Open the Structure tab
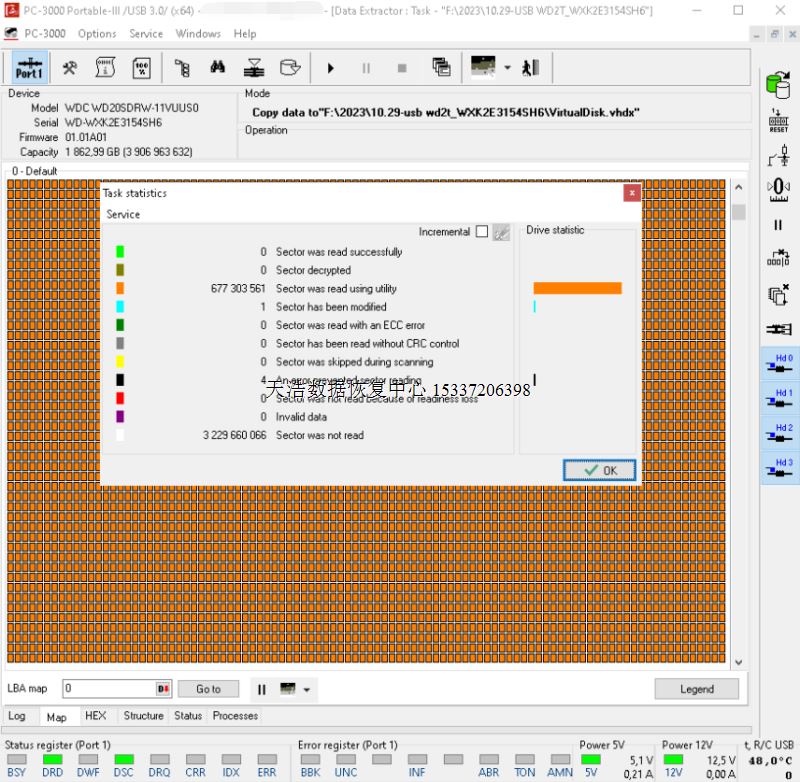Screen dimensions: 800x782 [143, 716]
